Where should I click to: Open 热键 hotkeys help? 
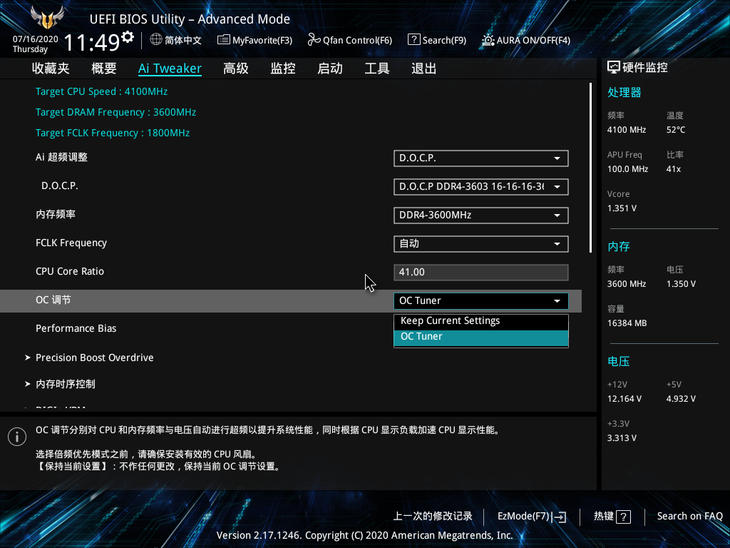612,516
